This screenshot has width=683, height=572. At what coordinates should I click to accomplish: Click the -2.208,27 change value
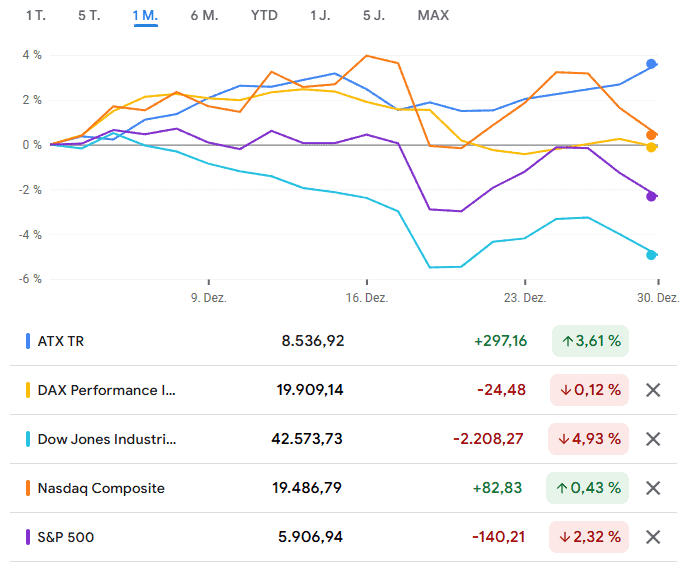pos(488,439)
